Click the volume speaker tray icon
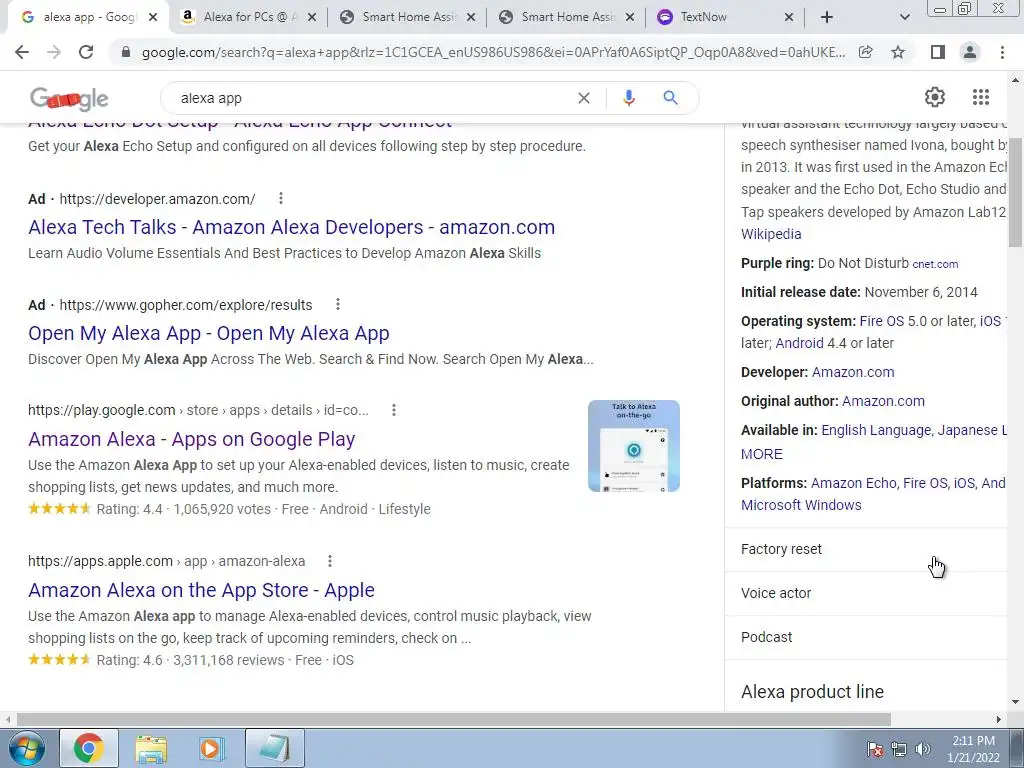The image size is (1024, 768). pyautogui.click(x=923, y=750)
